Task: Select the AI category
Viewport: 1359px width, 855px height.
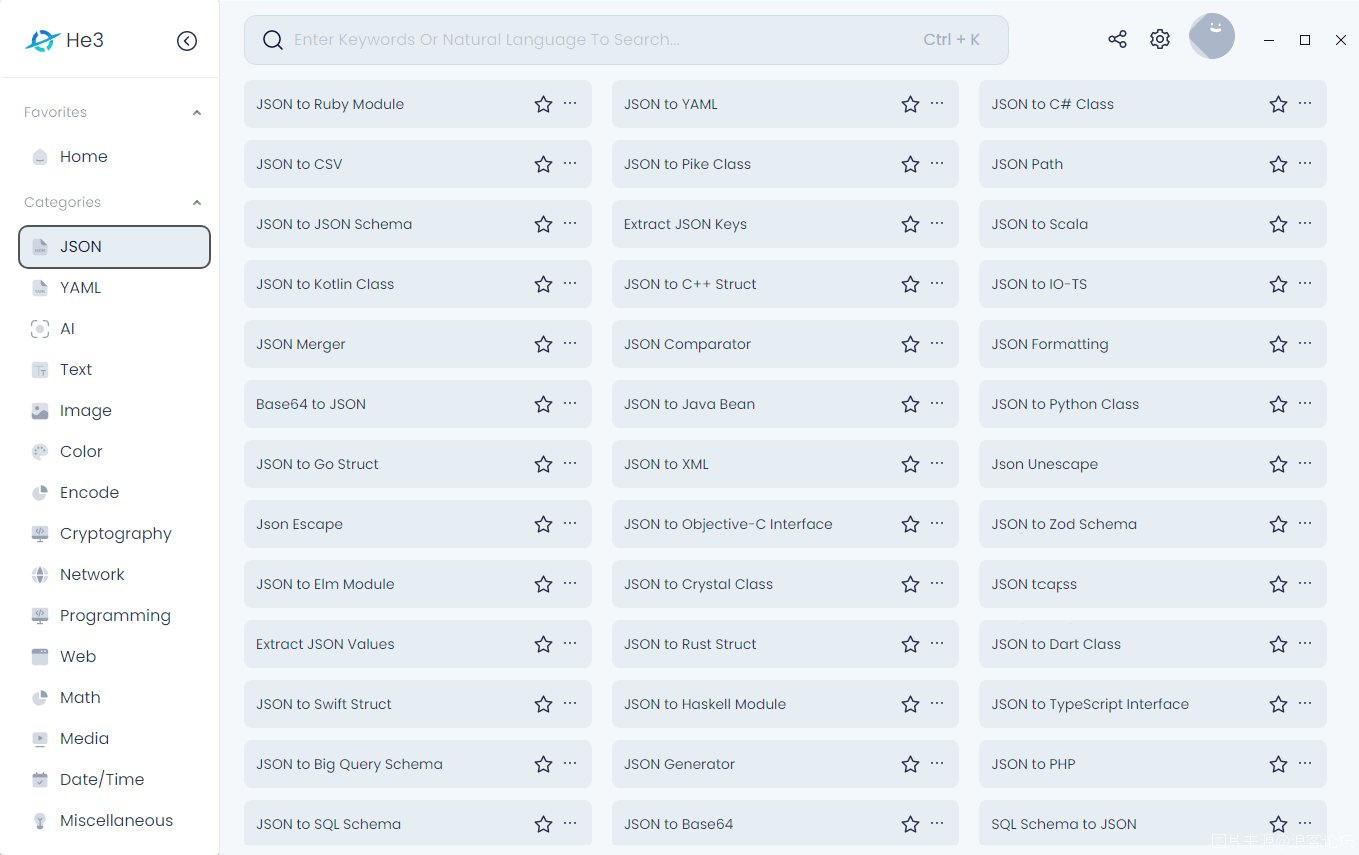Action: [x=114, y=329]
